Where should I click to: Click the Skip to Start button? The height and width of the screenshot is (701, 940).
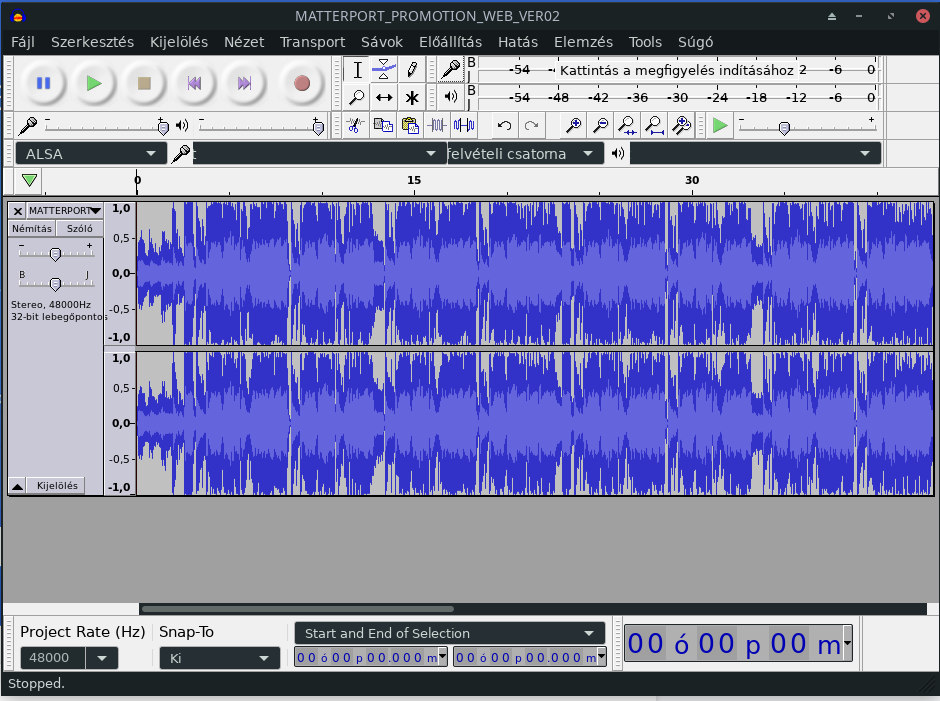pos(194,83)
